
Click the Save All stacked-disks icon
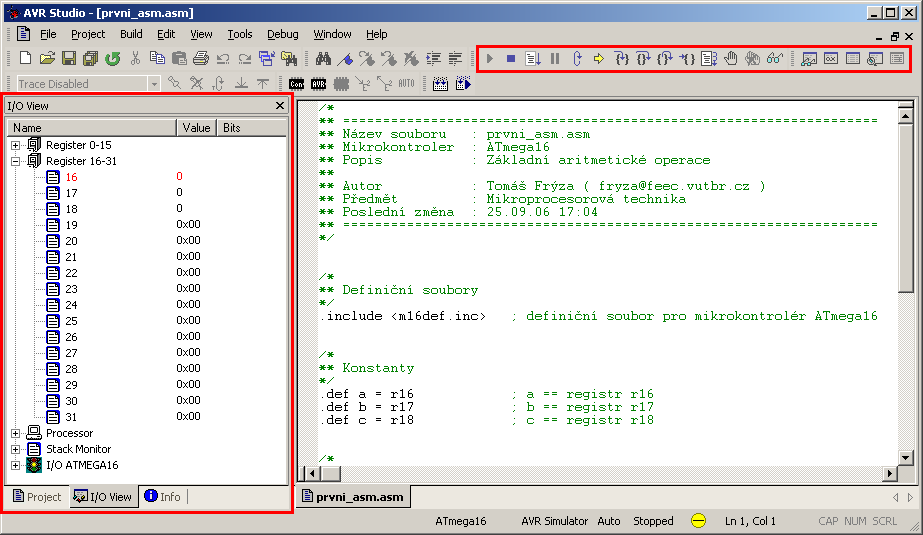90,58
